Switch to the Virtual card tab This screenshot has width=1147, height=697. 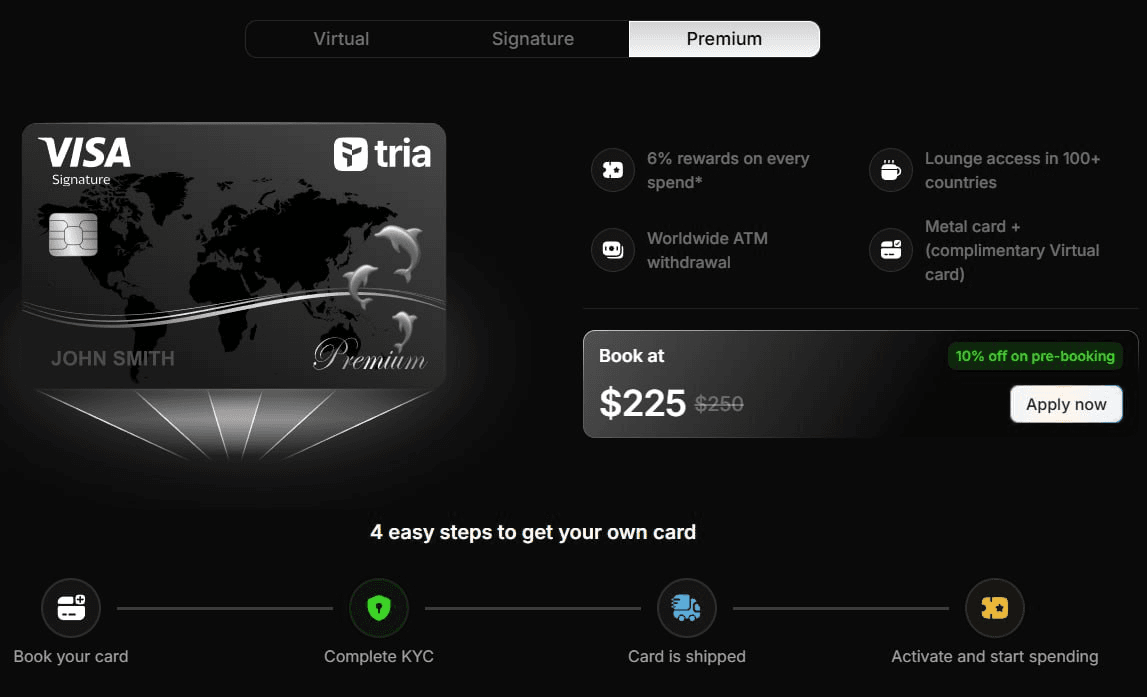(x=341, y=39)
